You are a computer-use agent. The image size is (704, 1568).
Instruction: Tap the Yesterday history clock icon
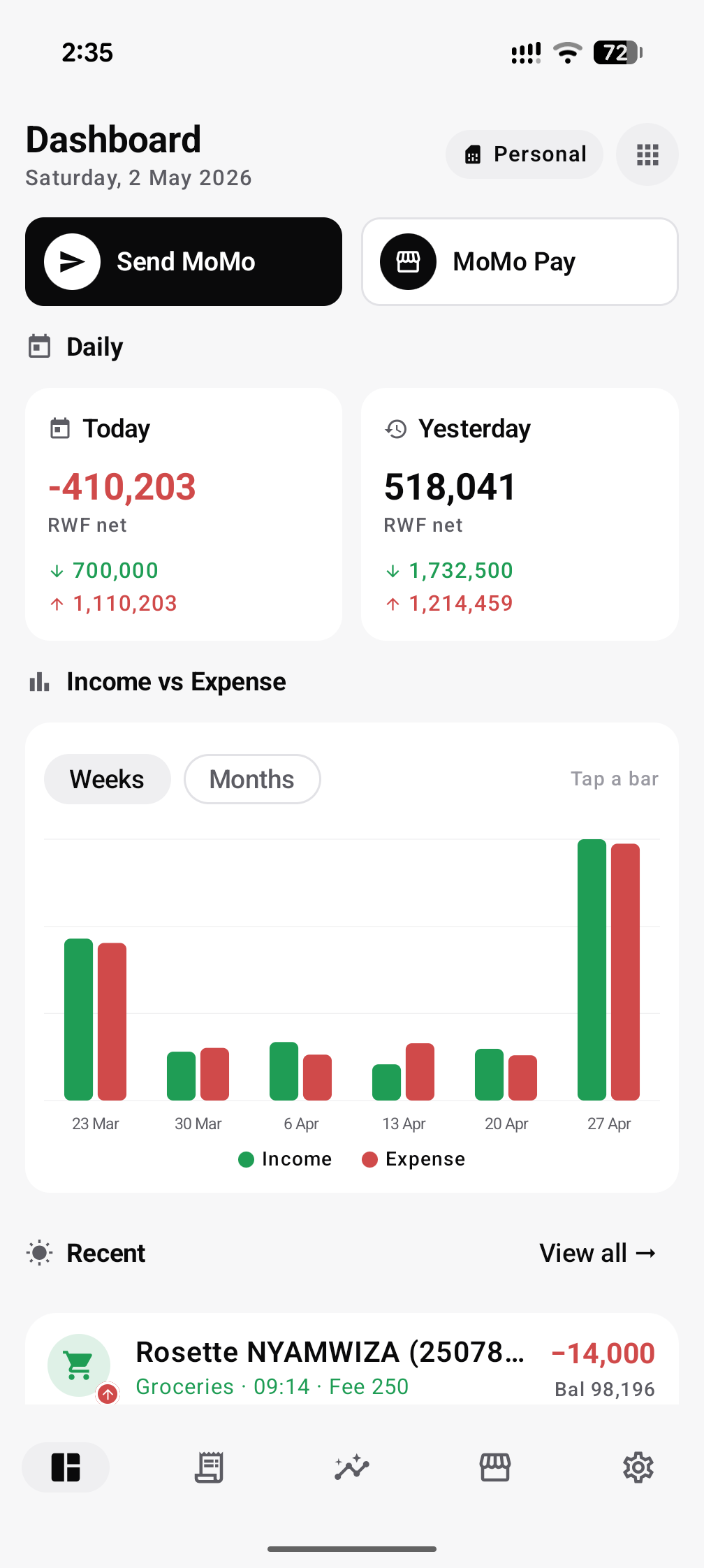396,428
